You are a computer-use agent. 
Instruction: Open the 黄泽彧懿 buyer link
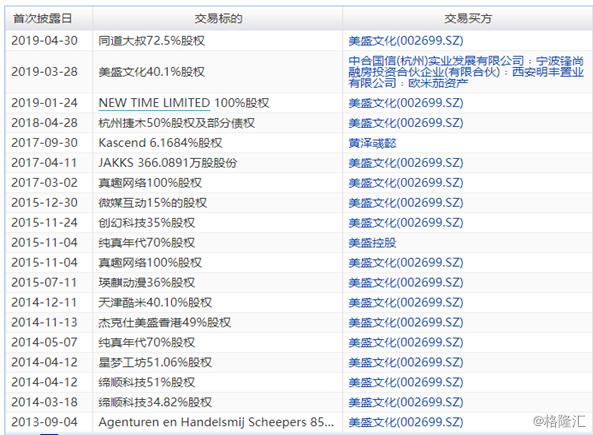pyautogui.click(x=372, y=143)
